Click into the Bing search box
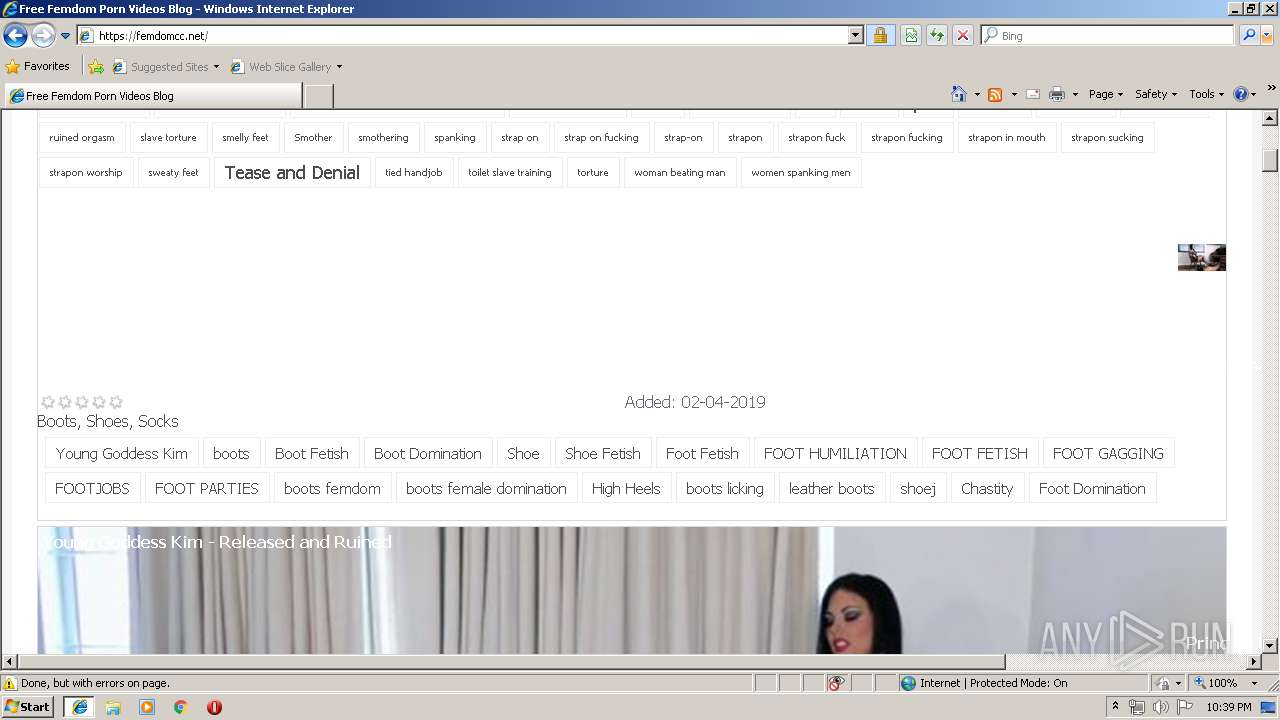This screenshot has width=1280, height=720. point(1115,35)
